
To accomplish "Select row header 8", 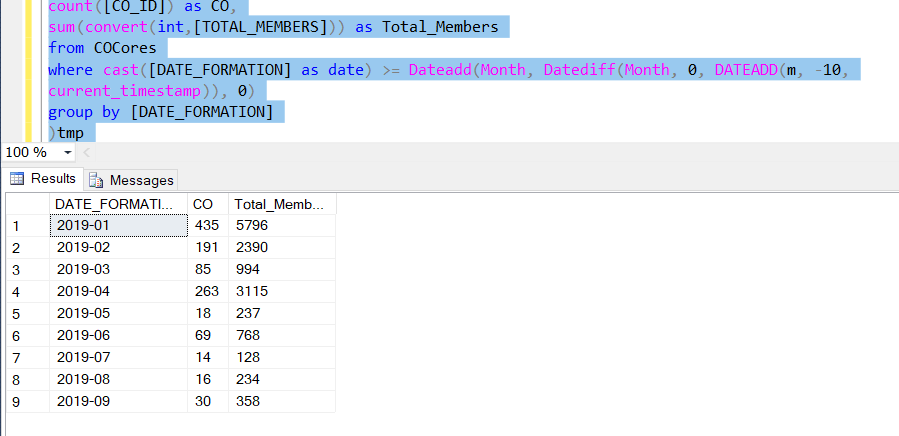I will click(28, 379).
